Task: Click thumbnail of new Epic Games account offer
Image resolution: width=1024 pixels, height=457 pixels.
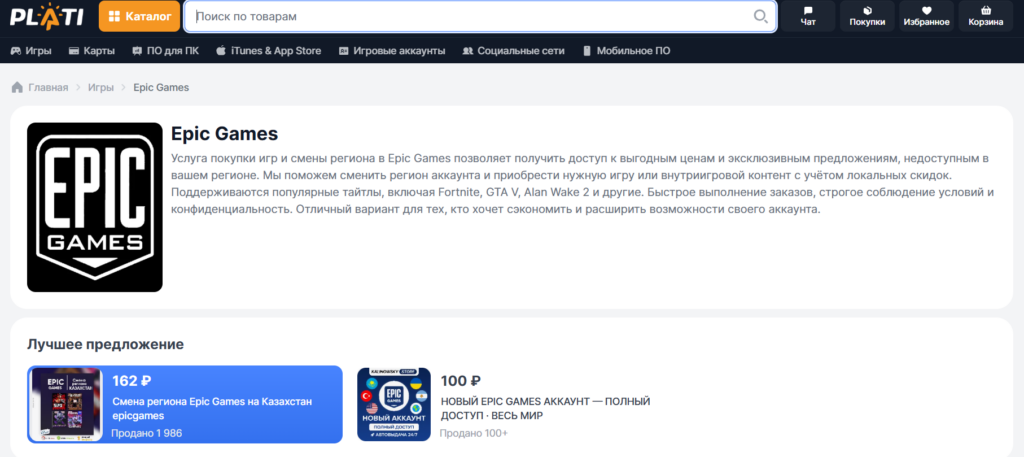Action: (x=394, y=404)
